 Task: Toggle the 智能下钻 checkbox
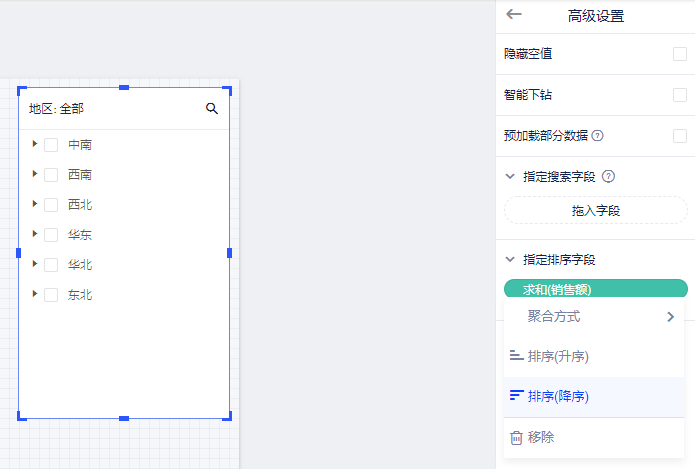tap(680, 95)
